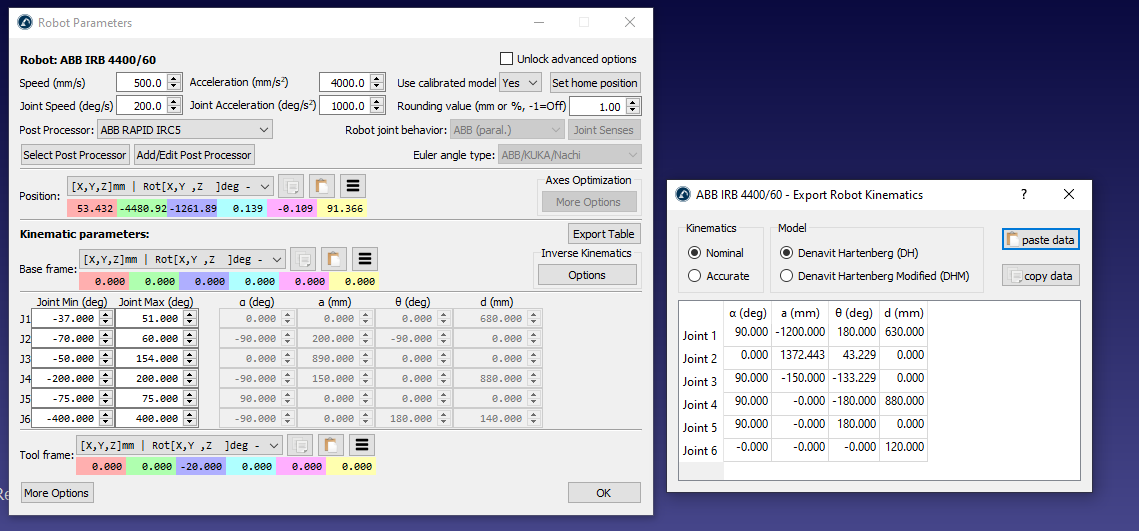Select the Accurate kinematics radio button
Image resolution: width=1139 pixels, height=531 pixels.
695,276
